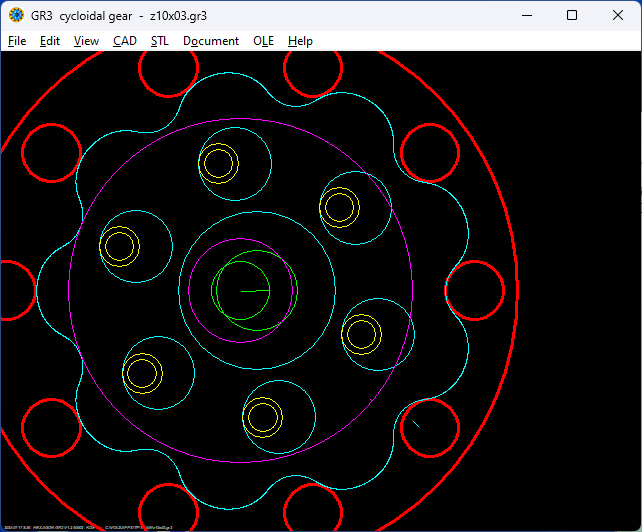Click the small cyan tick inside red roller
Image resolution: width=642 pixels, height=532 pixels.
pos(416,423)
